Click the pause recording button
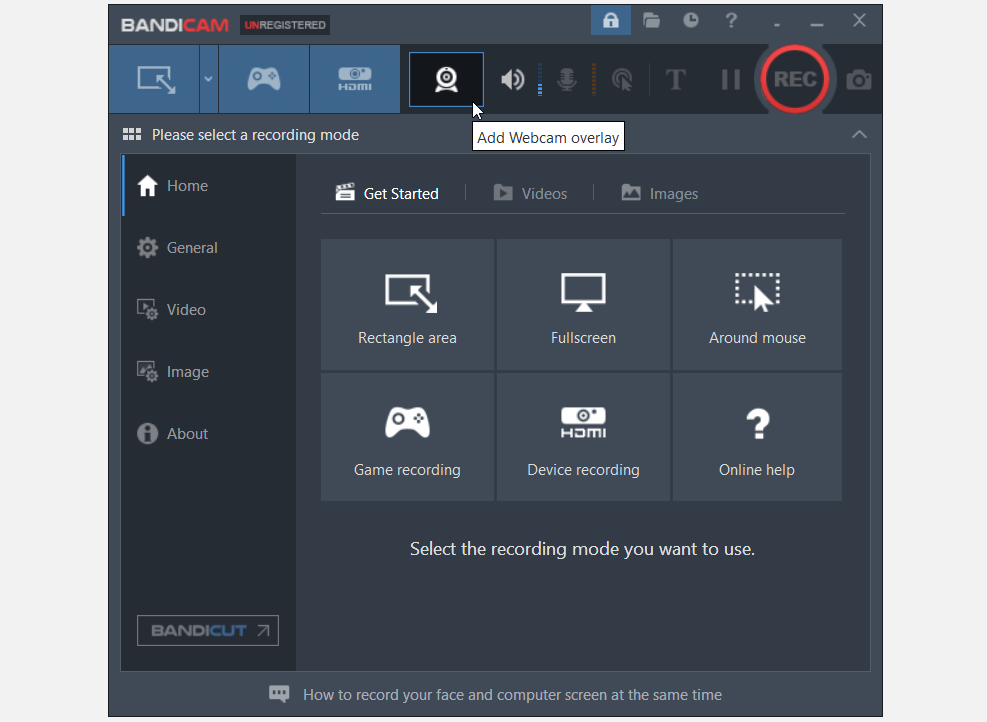The height and width of the screenshot is (722, 987). click(x=730, y=80)
